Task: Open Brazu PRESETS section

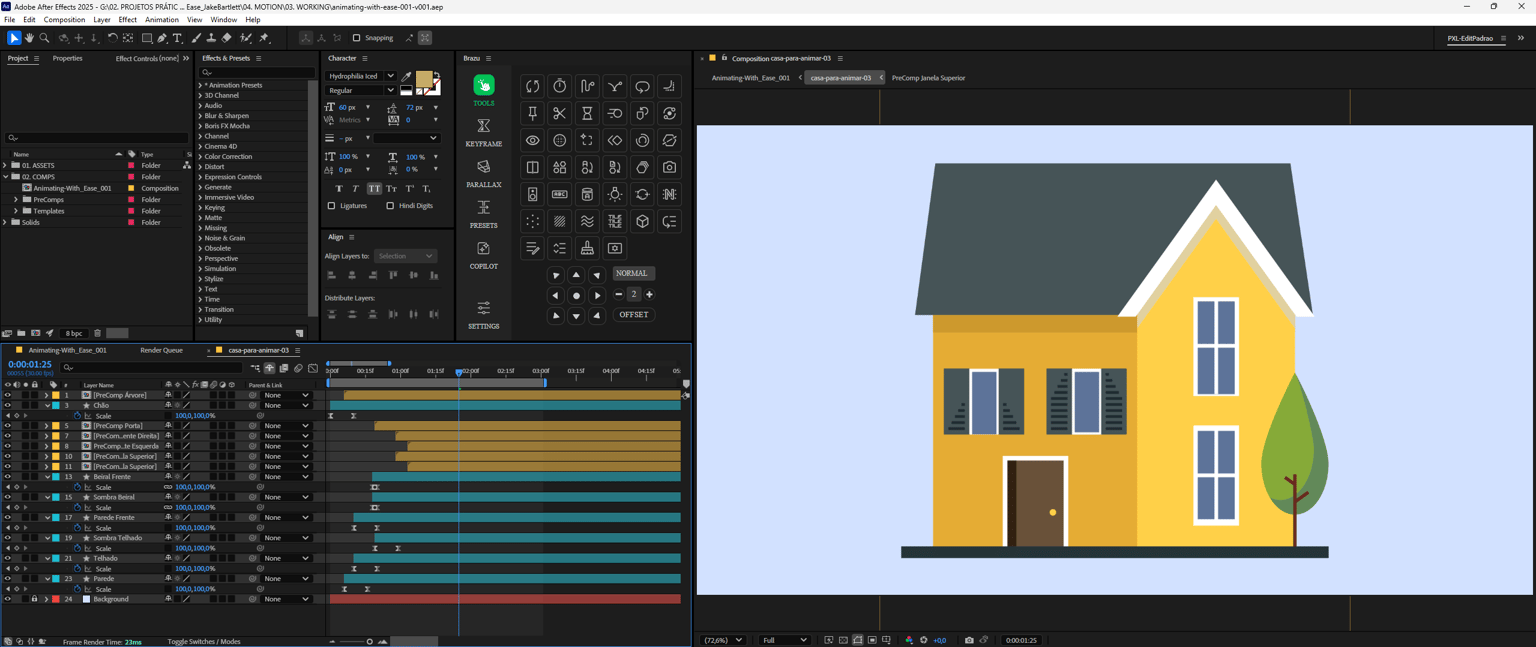Action: [484, 214]
